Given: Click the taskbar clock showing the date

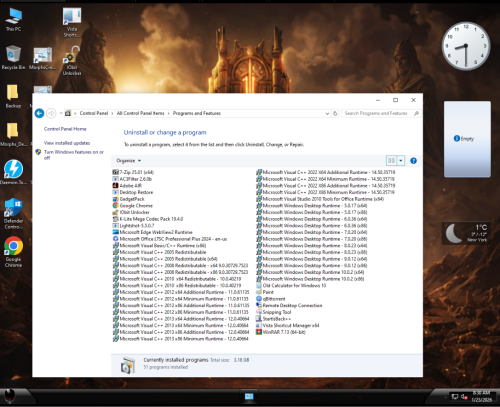Looking at the screenshot, I should pos(481,396).
